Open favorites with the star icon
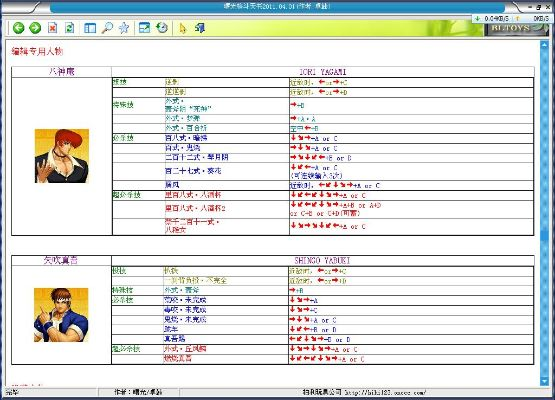This screenshot has height=400, width=555. pos(124,28)
